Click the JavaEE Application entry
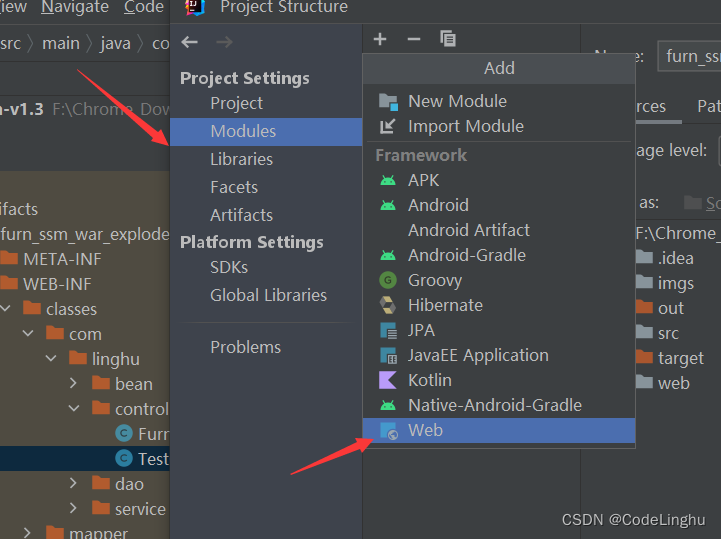This screenshot has width=721, height=539. [478, 355]
